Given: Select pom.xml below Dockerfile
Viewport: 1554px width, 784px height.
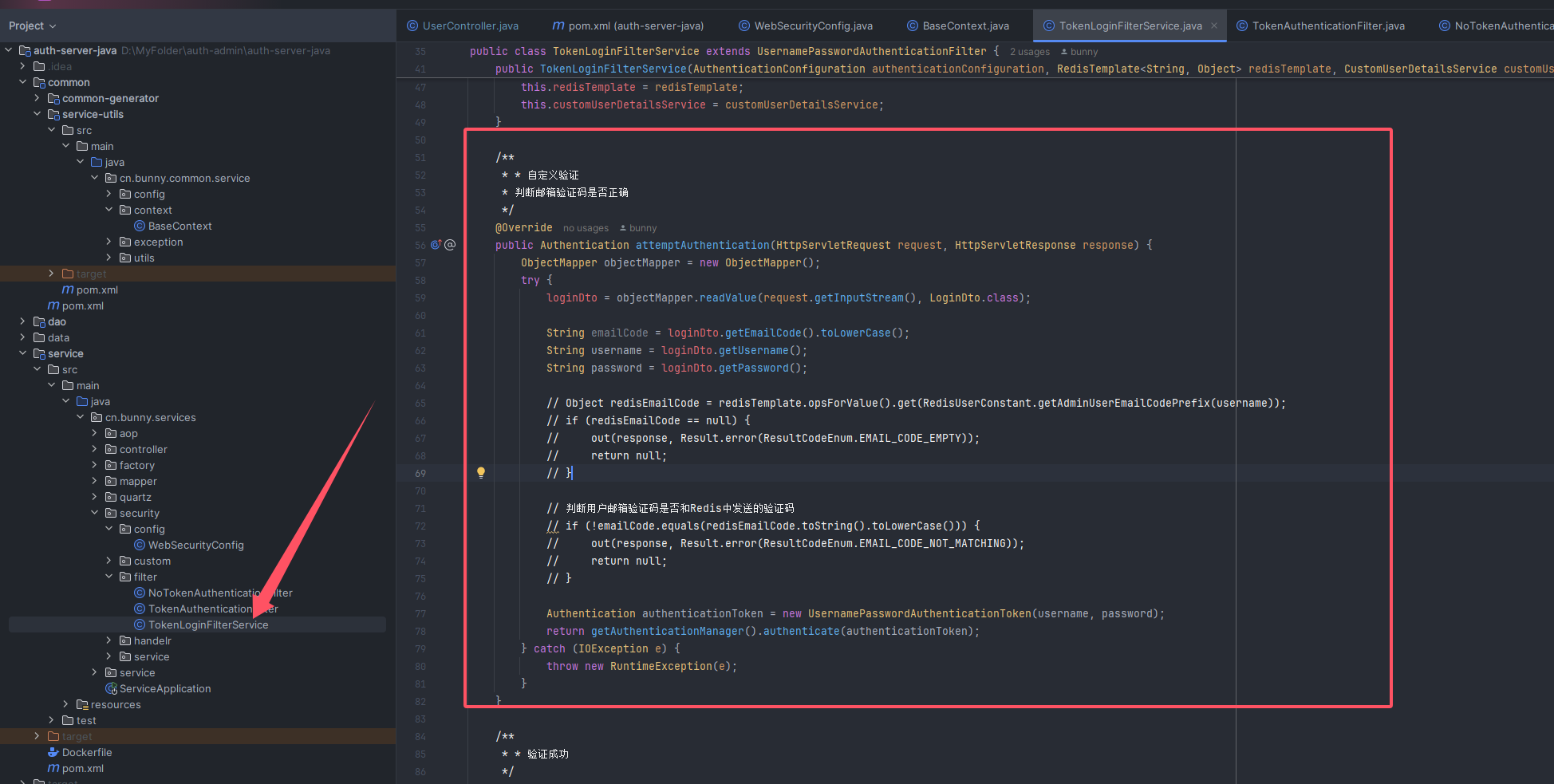Looking at the screenshot, I should coord(83,768).
